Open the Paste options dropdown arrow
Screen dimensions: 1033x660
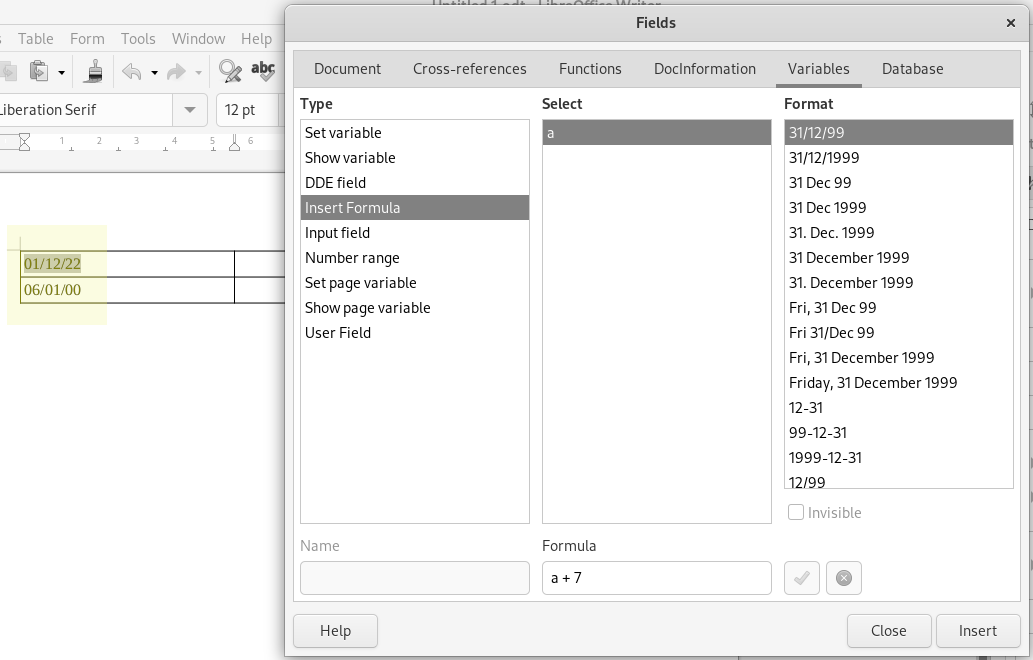click(61, 72)
